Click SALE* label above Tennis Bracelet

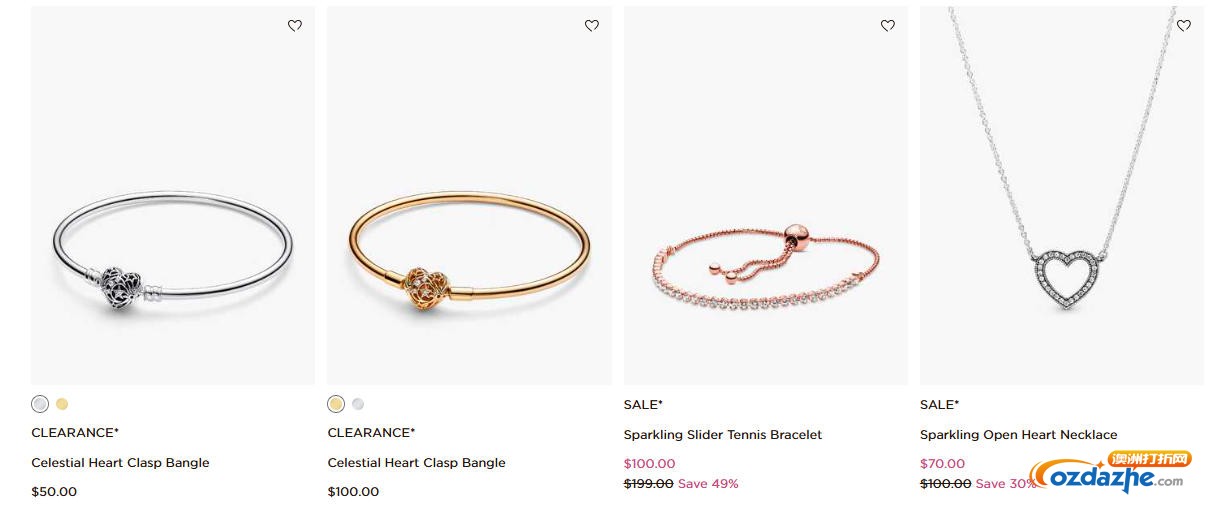[643, 405]
